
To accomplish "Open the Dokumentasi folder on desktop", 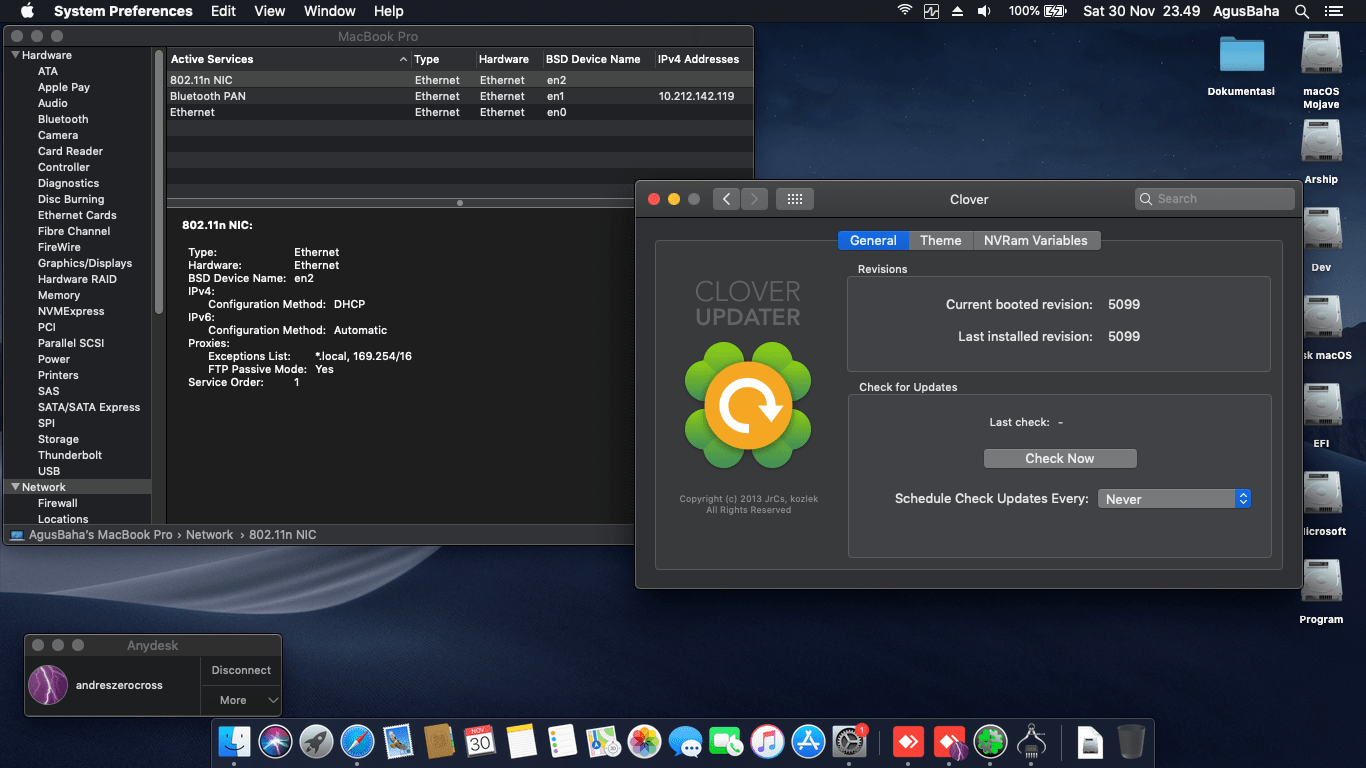I will (x=1241, y=66).
